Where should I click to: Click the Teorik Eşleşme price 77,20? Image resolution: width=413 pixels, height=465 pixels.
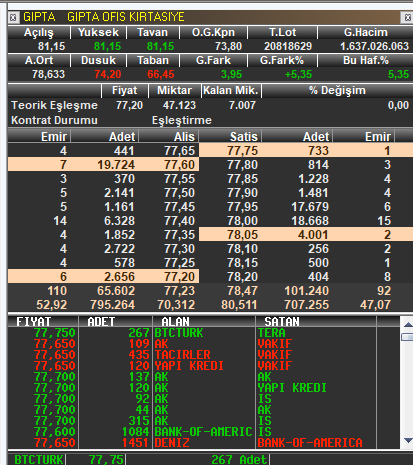click(129, 106)
